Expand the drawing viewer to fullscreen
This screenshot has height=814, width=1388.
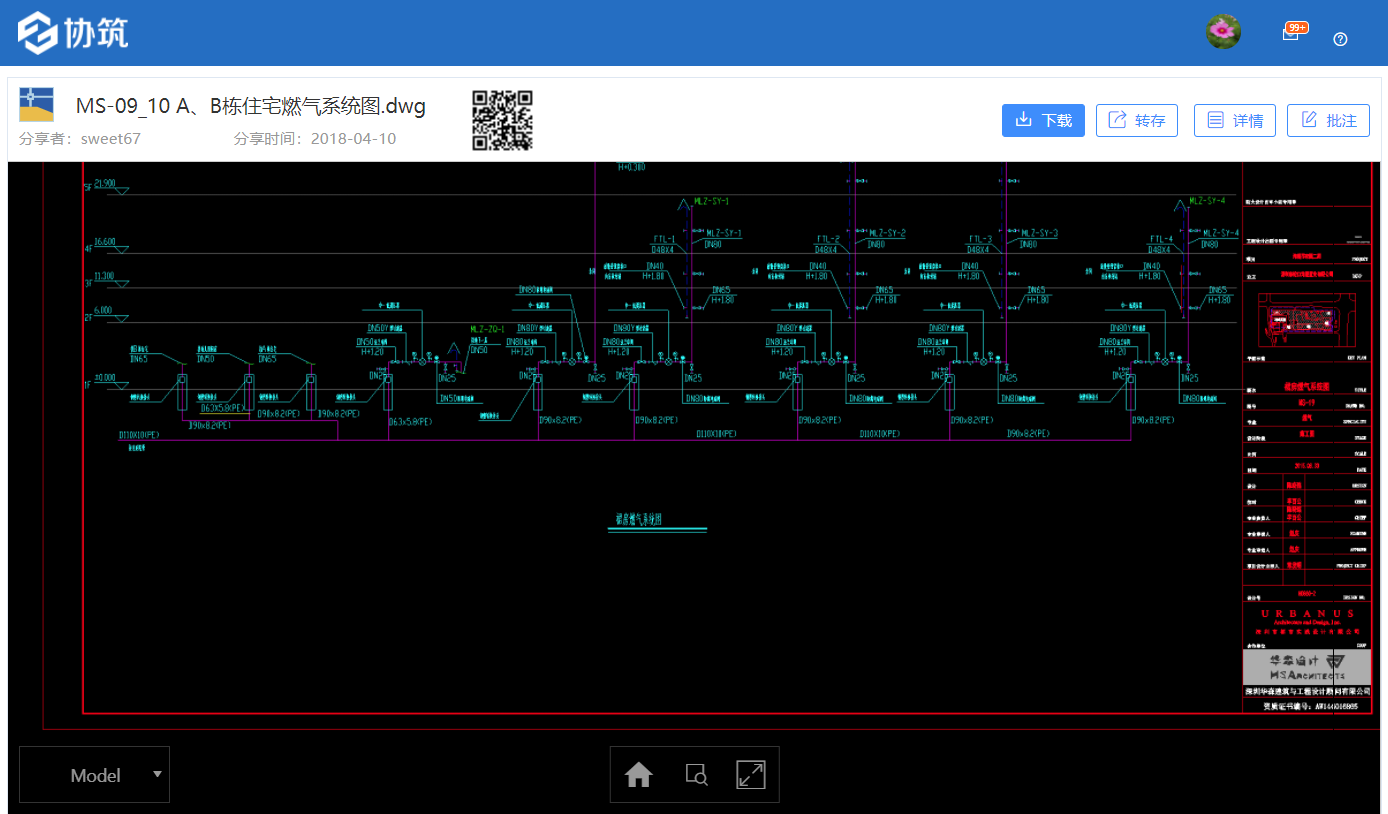pos(751,775)
